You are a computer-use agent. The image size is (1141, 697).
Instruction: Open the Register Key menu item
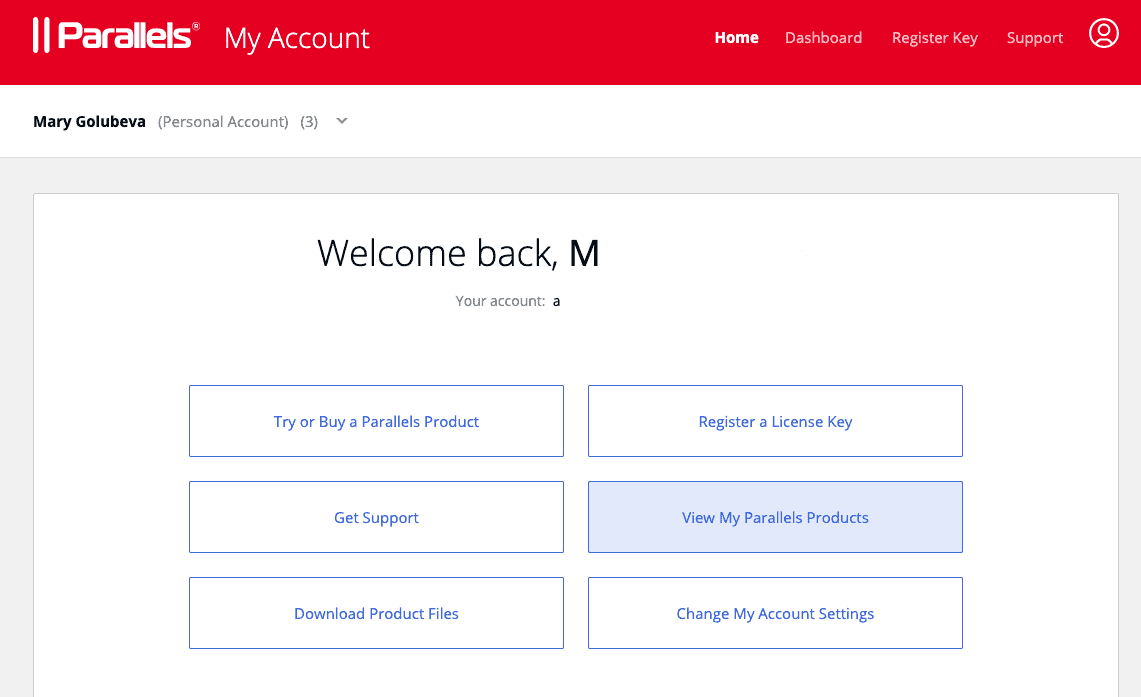(934, 37)
